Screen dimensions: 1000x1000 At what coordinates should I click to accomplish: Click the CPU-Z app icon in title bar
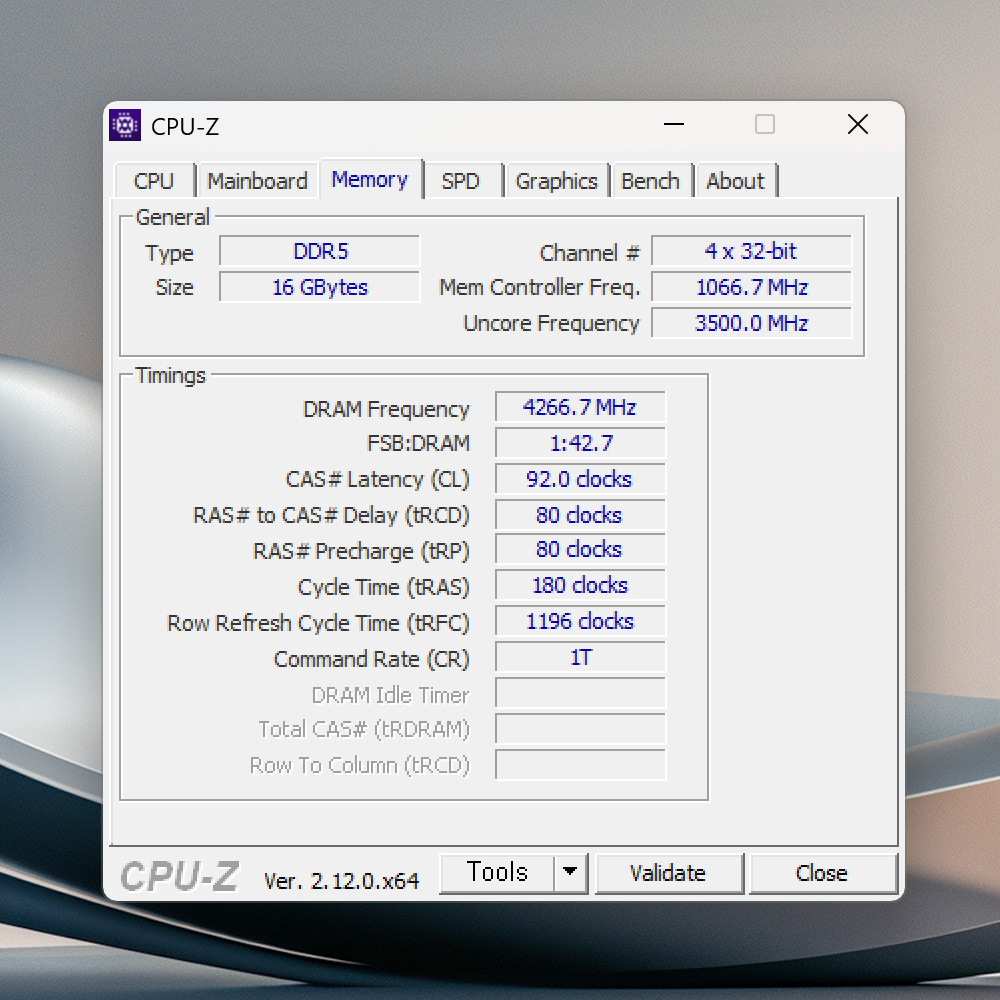click(125, 125)
